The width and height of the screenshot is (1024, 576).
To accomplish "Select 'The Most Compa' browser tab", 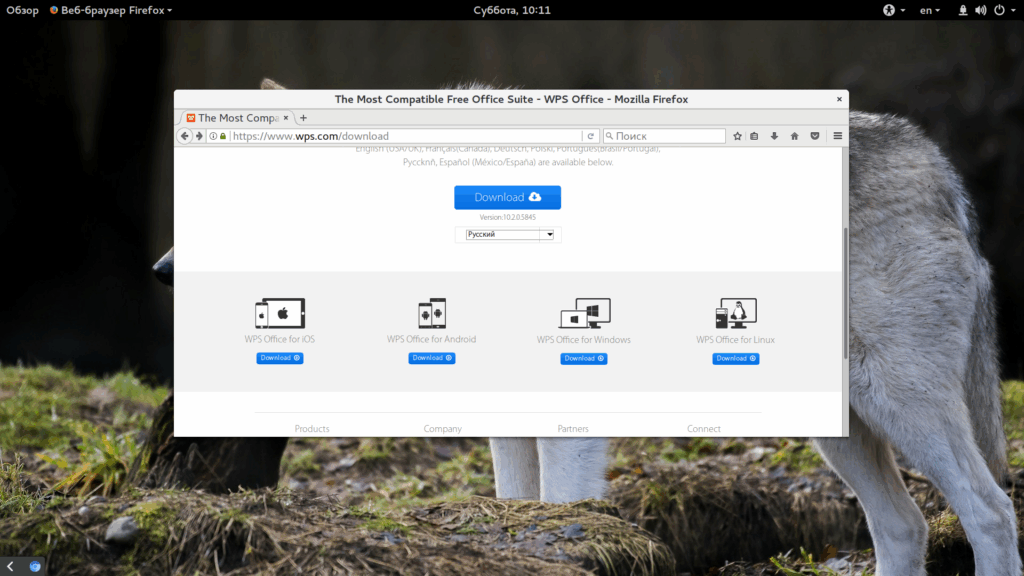I will pos(237,118).
